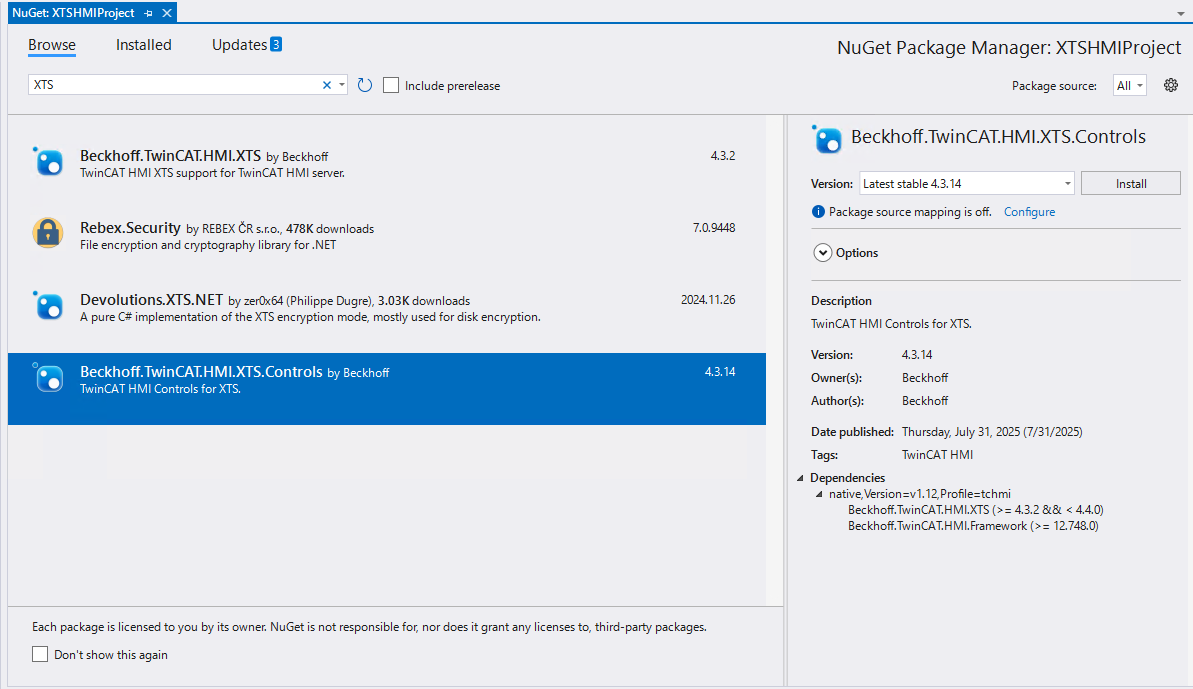The width and height of the screenshot is (1193, 689).
Task: Check Don't show this again
Action: 40,655
